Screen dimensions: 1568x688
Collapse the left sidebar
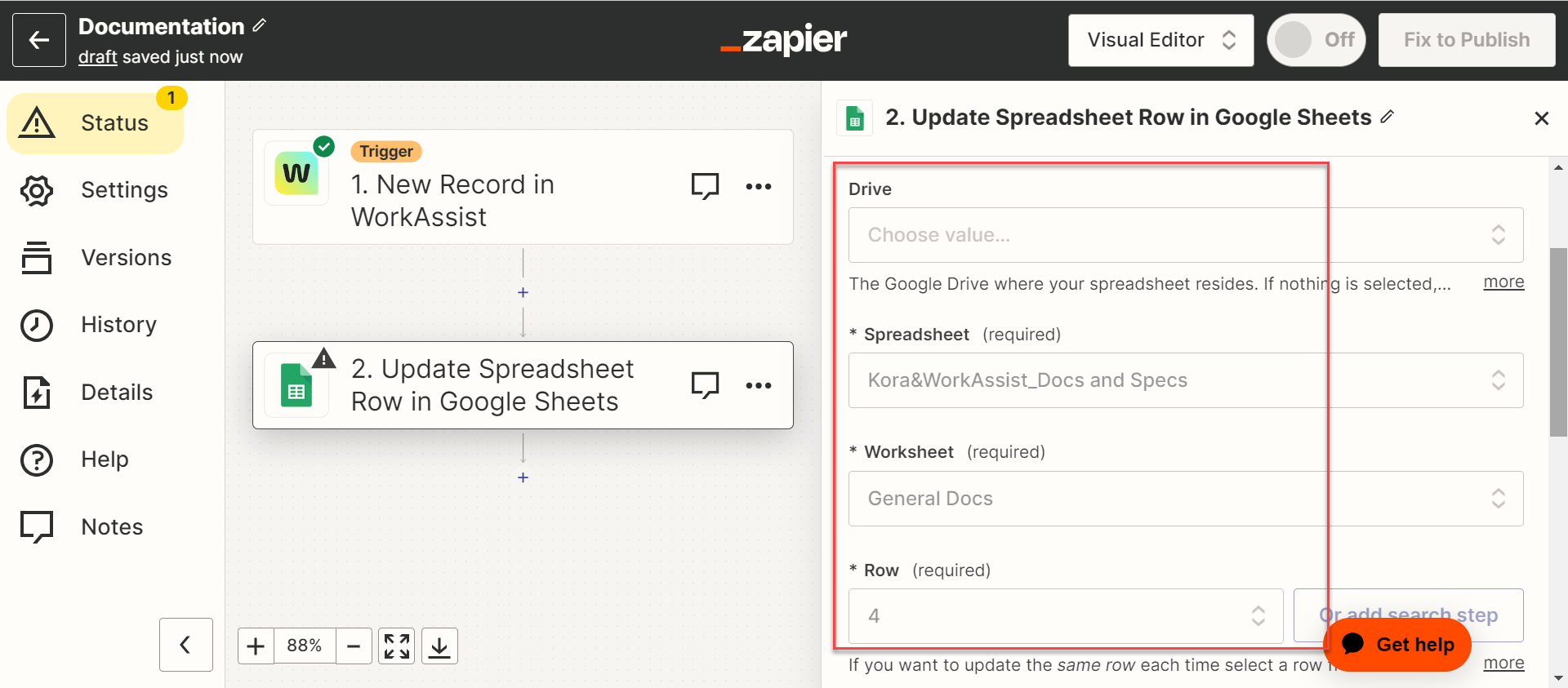pos(185,645)
